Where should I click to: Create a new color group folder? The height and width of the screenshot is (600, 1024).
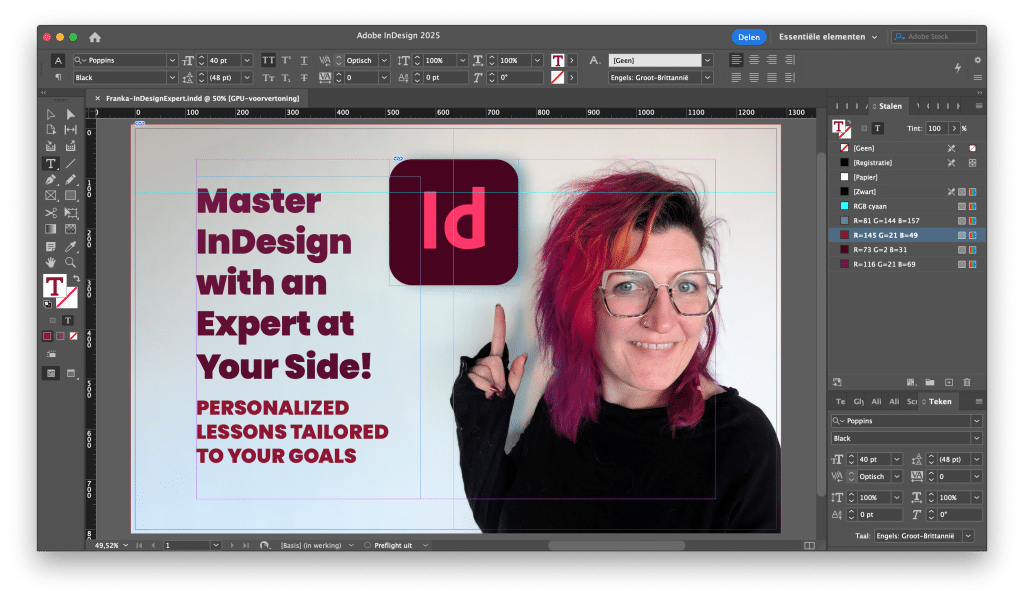(x=930, y=382)
